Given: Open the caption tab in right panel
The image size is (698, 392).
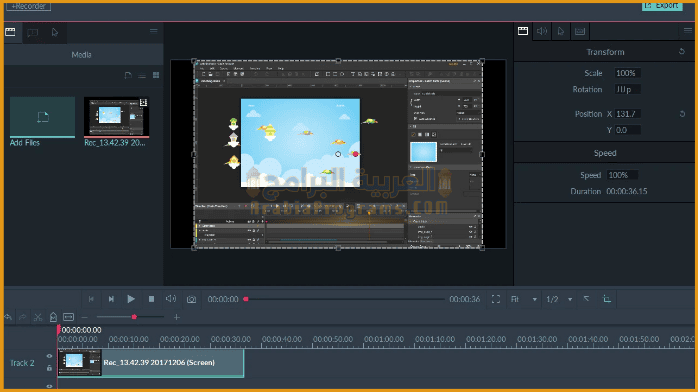Looking at the screenshot, I should (580, 31).
